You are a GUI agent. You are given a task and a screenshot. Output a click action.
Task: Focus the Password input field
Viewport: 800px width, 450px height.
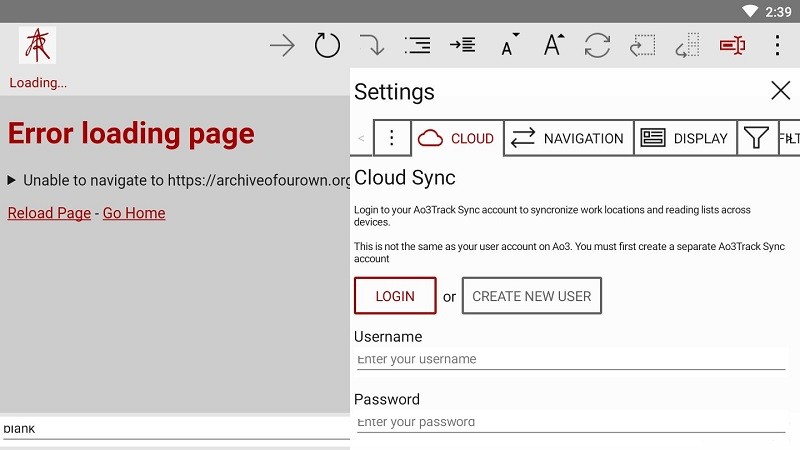(571, 422)
